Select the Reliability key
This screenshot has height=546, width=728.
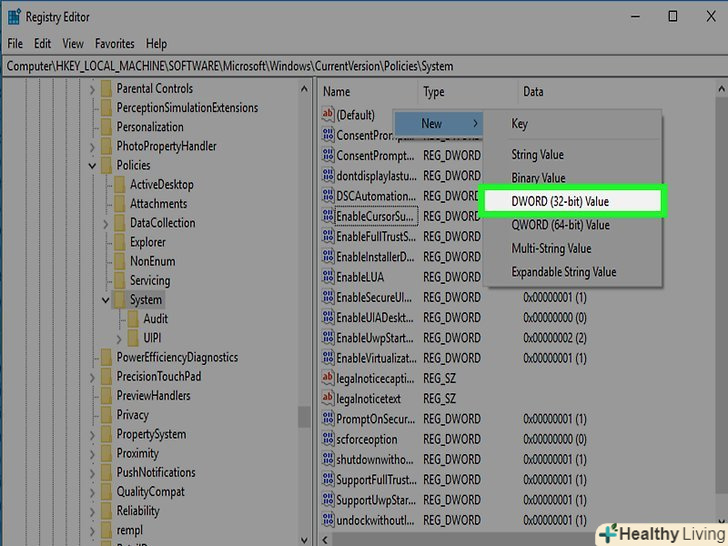point(138,511)
